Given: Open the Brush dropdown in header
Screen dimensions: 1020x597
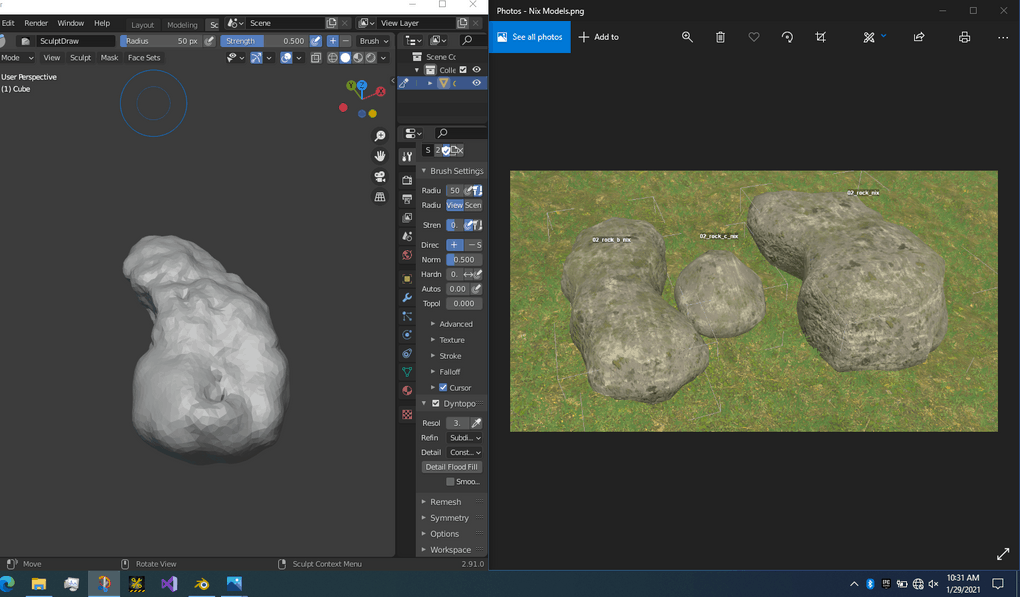Looking at the screenshot, I should (374, 41).
